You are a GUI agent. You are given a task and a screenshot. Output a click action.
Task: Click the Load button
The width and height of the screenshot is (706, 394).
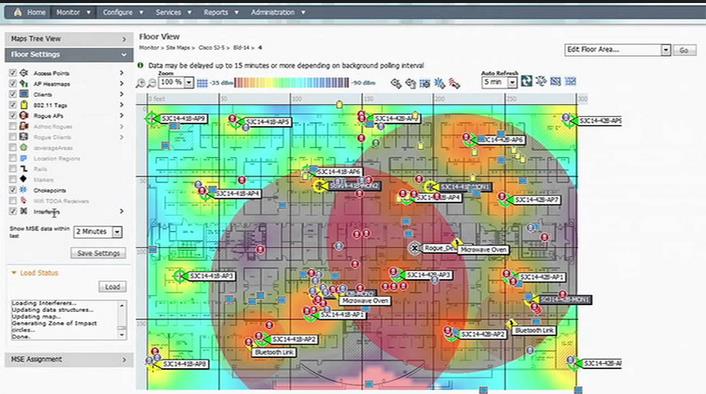point(113,287)
